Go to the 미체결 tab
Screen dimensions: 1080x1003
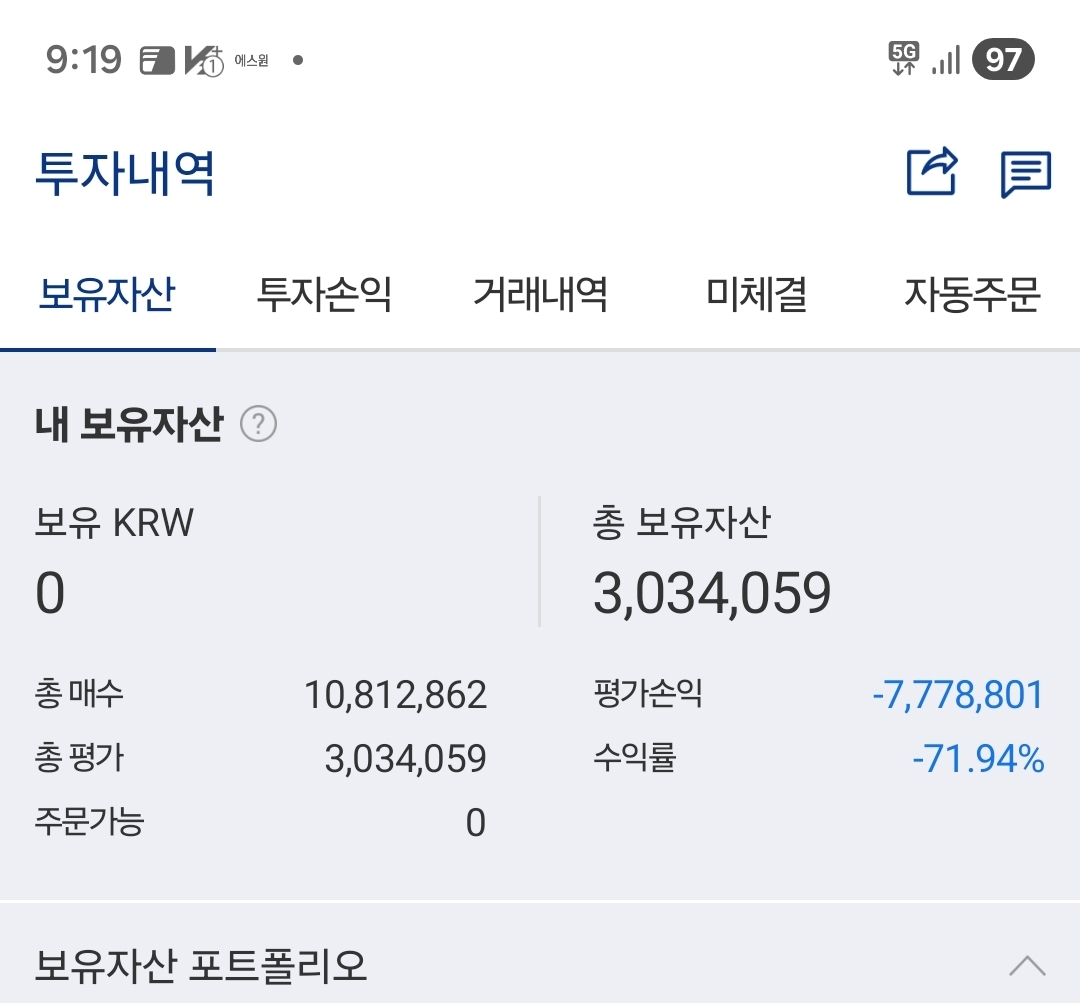(x=756, y=294)
